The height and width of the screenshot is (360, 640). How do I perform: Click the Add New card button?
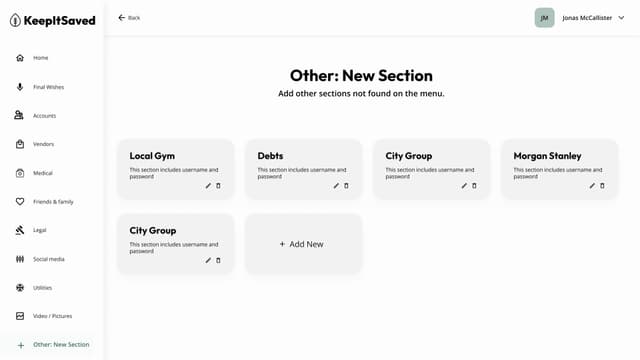coord(303,244)
